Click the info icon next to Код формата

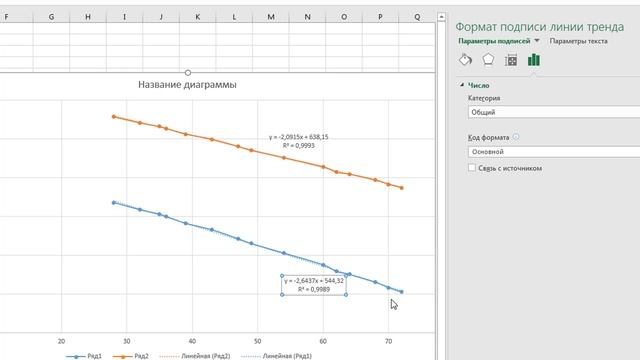tap(516, 137)
